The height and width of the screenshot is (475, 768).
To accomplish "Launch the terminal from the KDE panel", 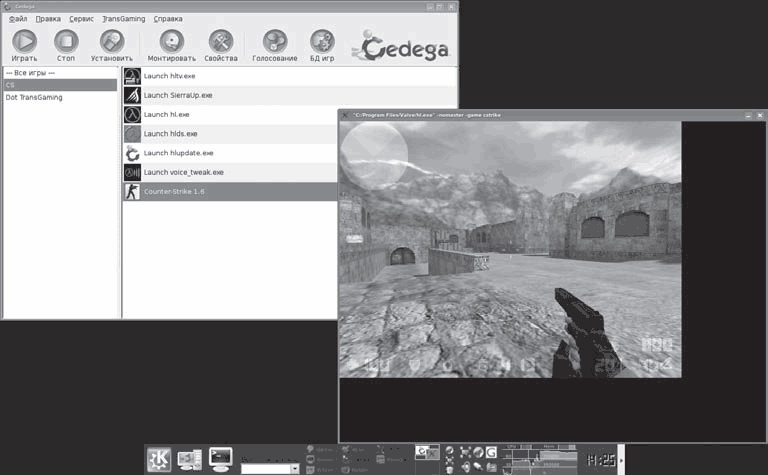I will [x=220, y=458].
